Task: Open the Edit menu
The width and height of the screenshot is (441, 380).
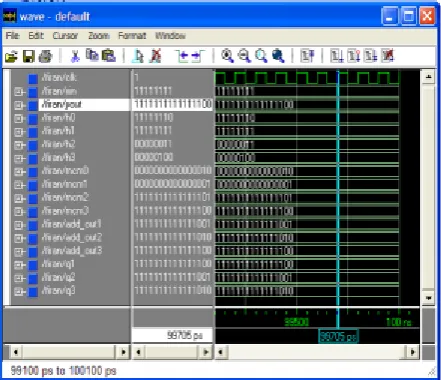Action: tap(36, 35)
